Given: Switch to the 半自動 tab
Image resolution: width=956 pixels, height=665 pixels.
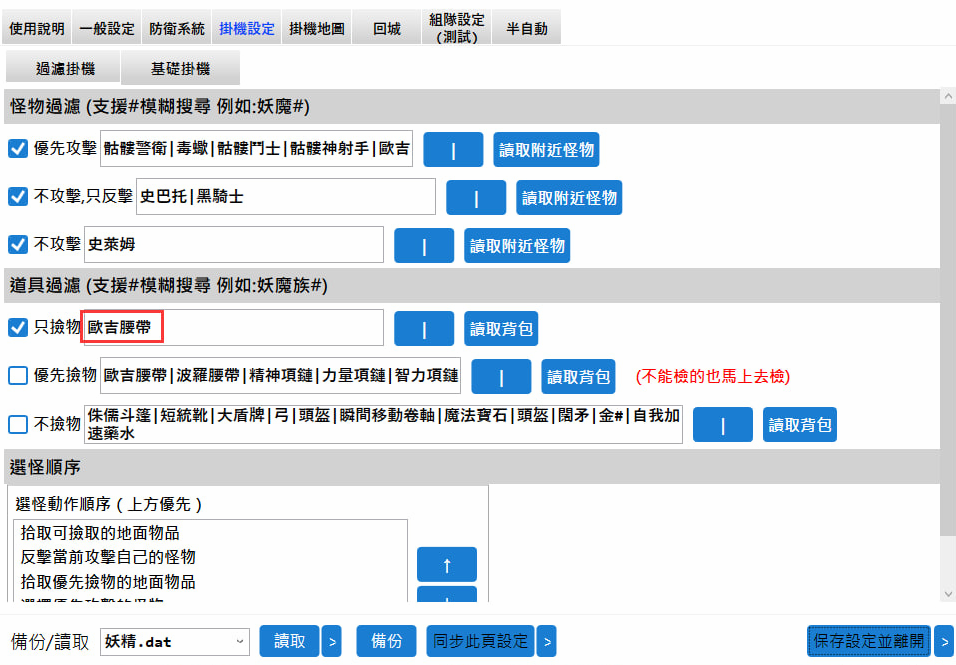Looking at the screenshot, I should pos(526,27).
